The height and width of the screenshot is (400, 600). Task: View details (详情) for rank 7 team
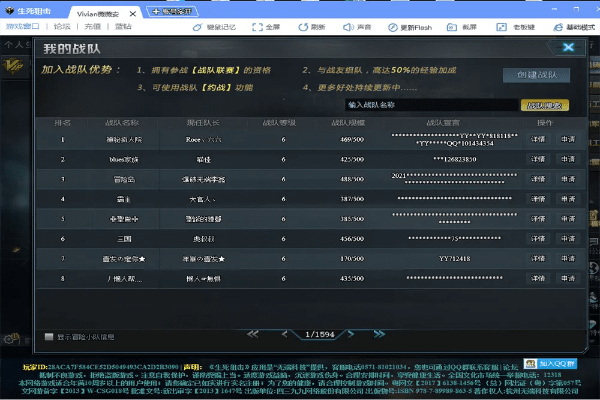[538, 259]
